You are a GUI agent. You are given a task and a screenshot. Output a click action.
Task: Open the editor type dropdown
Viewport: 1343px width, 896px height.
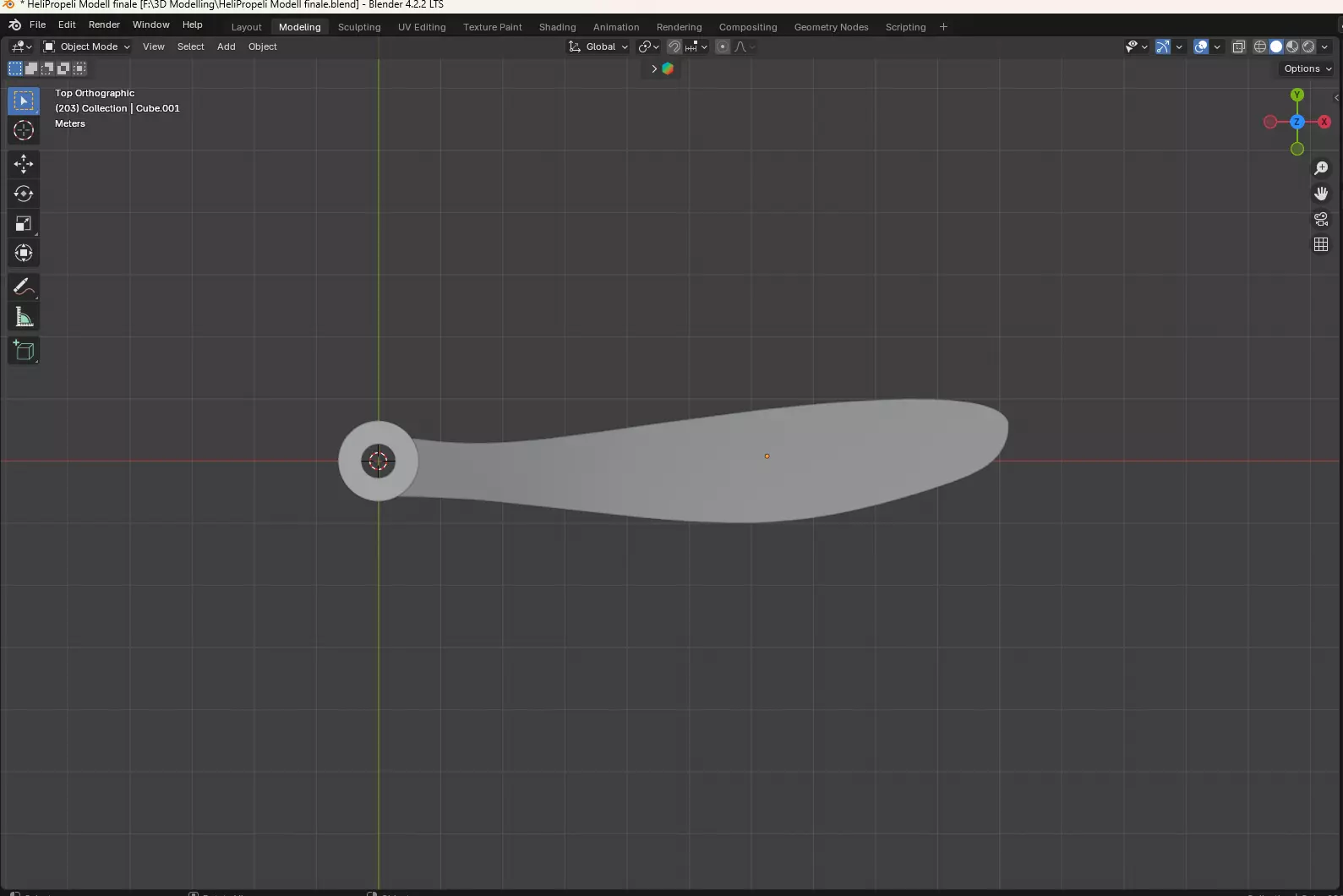pyautogui.click(x=21, y=46)
